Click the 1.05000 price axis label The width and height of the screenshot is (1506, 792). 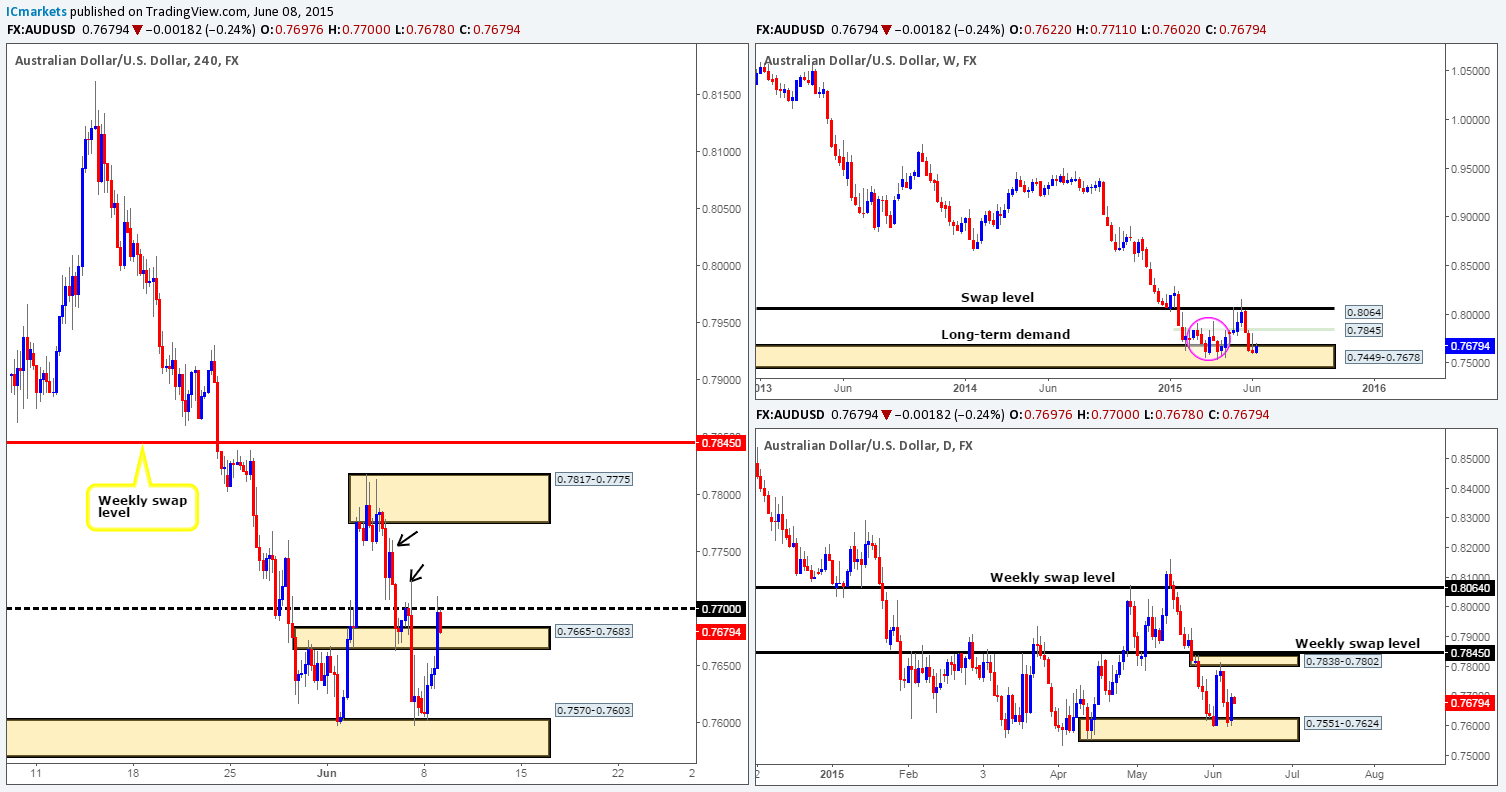(1468, 71)
